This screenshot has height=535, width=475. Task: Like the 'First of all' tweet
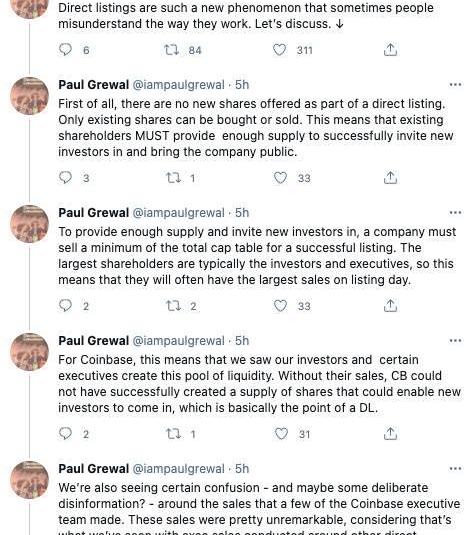tap(280, 178)
